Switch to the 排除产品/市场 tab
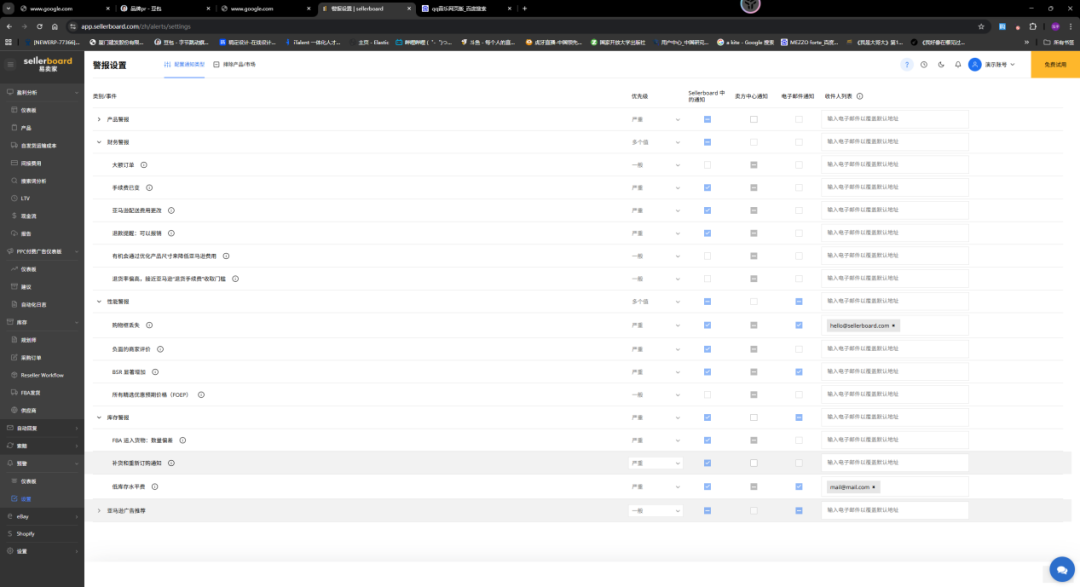Image resolution: width=1080 pixels, height=587 pixels. [234, 65]
